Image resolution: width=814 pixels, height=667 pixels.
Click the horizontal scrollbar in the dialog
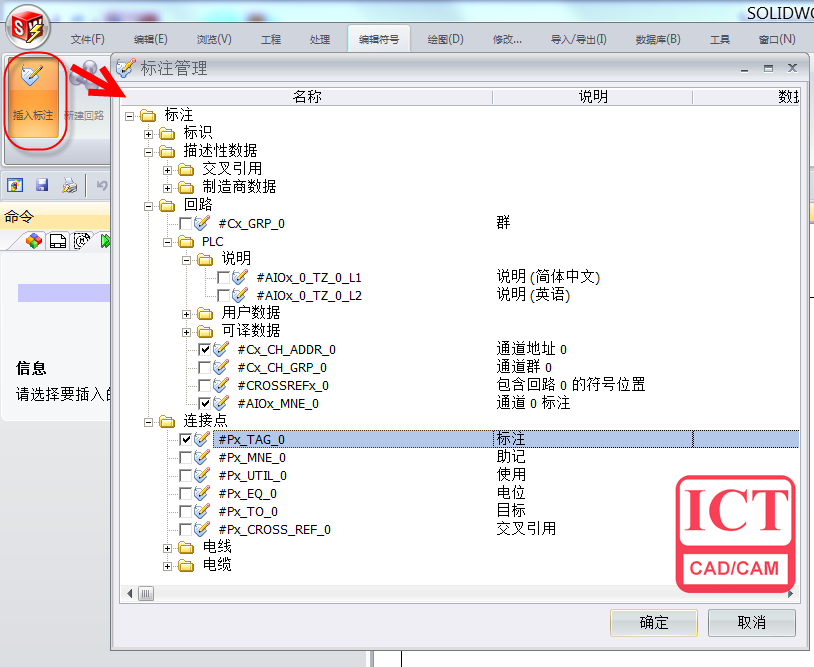(x=400, y=594)
